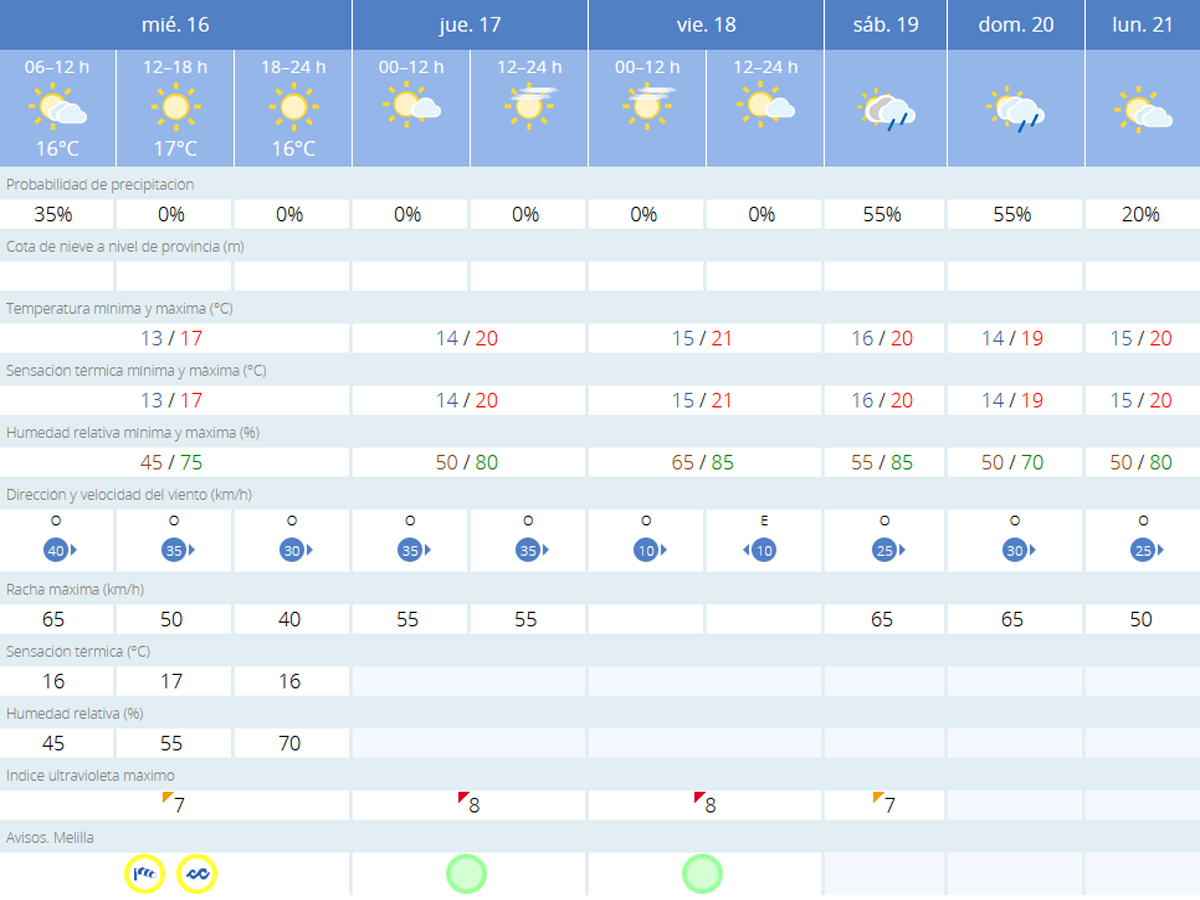Click the 06–12 h time slot label

coord(57,67)
